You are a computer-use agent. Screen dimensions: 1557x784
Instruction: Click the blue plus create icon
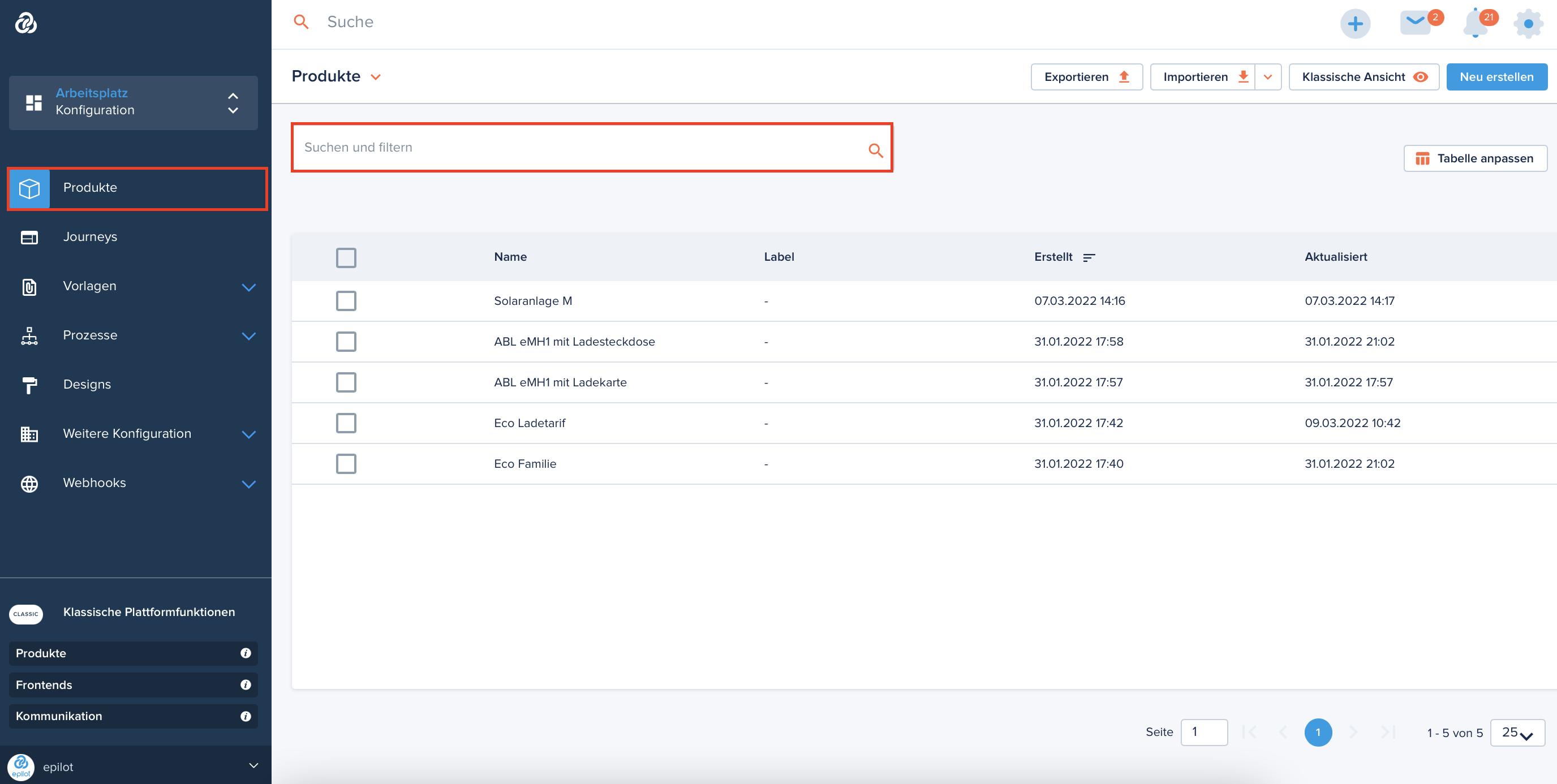[x=1355, y=24]
